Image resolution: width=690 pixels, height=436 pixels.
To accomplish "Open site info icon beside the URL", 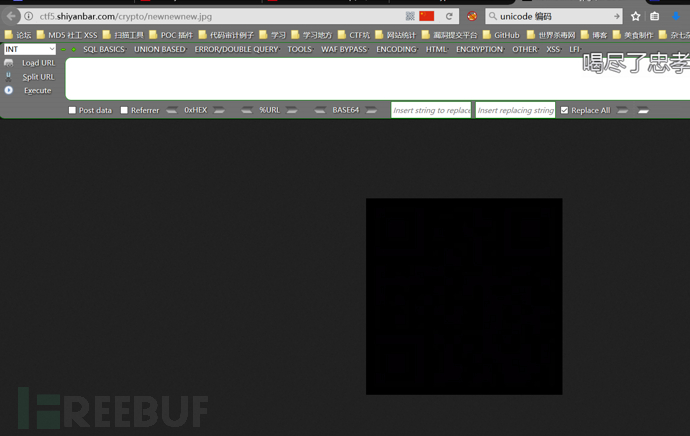I will click(x=29, y=16).
